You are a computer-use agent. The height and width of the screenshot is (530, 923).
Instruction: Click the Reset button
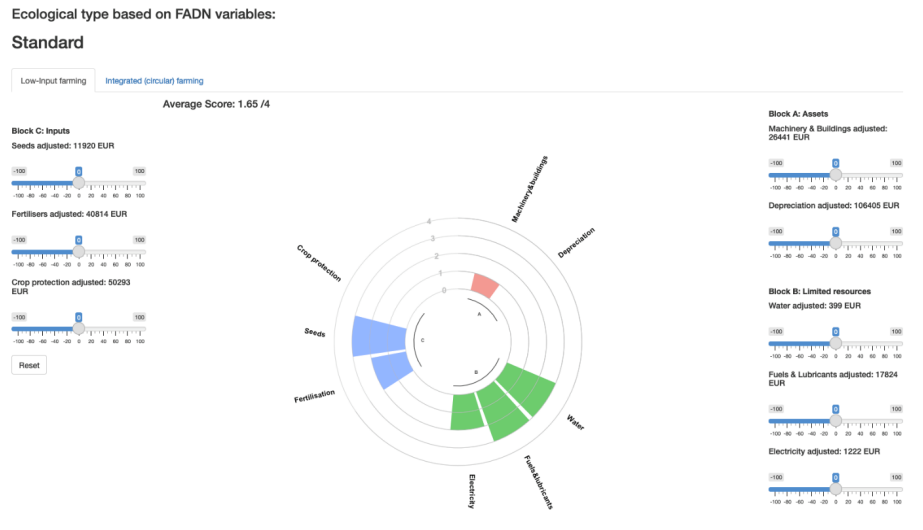click(29, 365)
